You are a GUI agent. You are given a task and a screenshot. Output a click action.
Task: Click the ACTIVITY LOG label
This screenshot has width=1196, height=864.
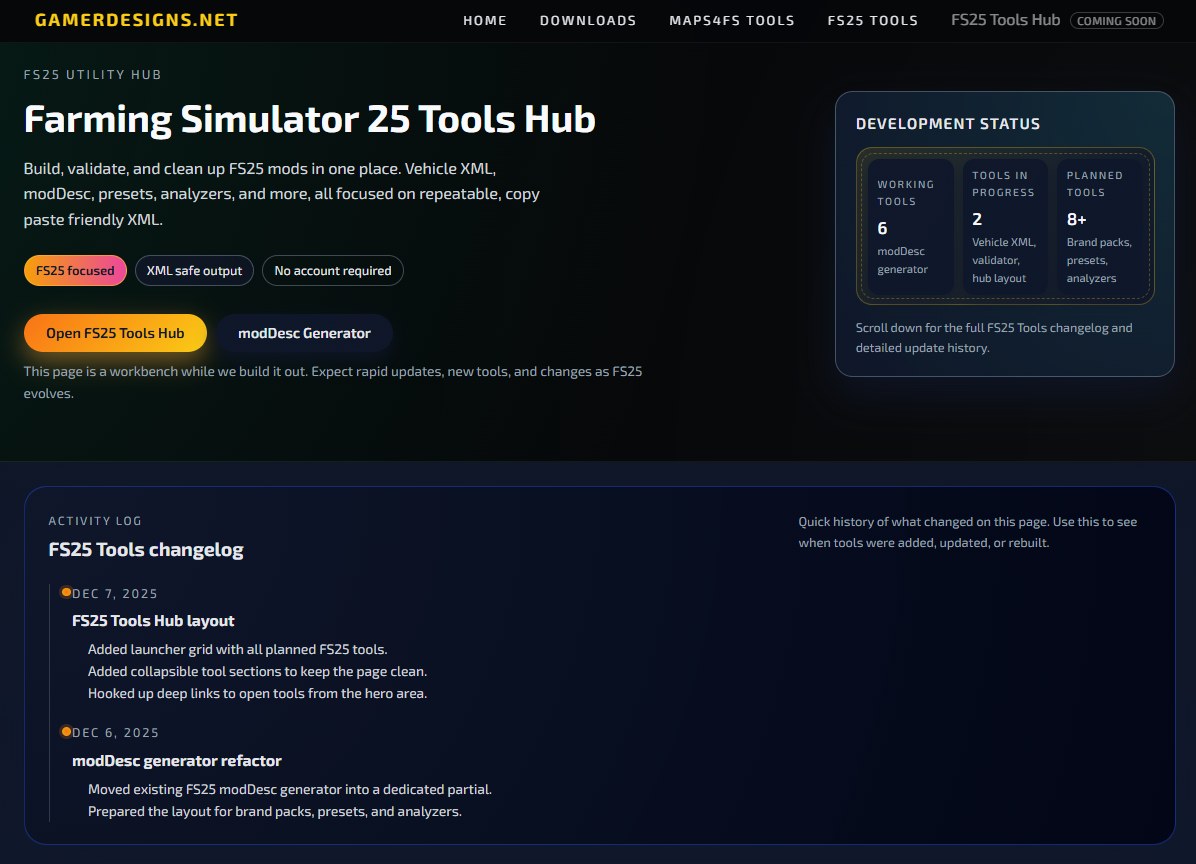coord(95,521)
